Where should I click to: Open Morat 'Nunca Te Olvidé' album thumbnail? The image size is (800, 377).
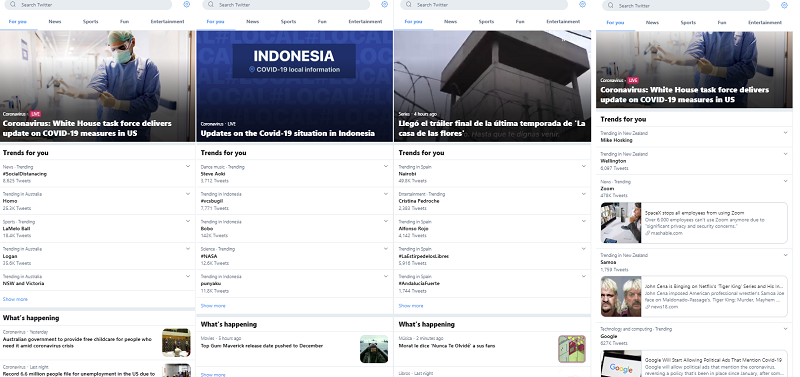(x=571, y=349)
